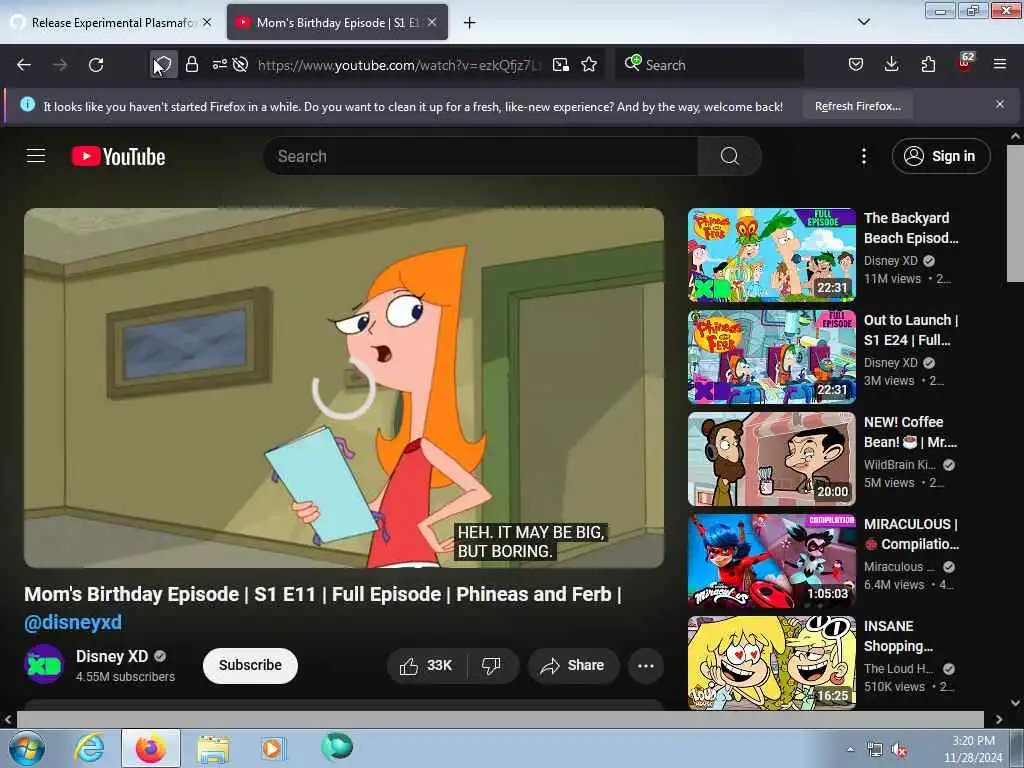Play NEW! Coffee Bean Mr. Bean video thumbnail
This screenshot has width=1024, height=768.
tap(771, 458)
